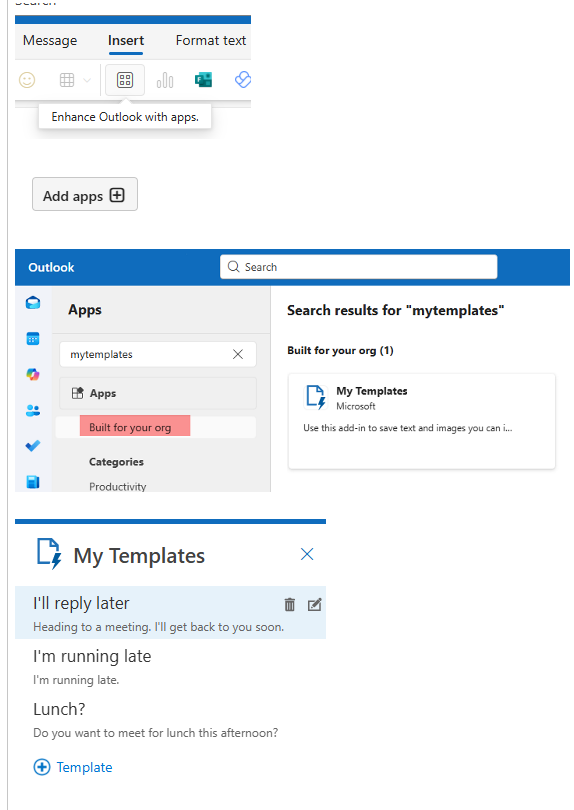Open the Forms app icon
Image resolution: width=574 pixels, height=810 pixels.
[203, 80]
